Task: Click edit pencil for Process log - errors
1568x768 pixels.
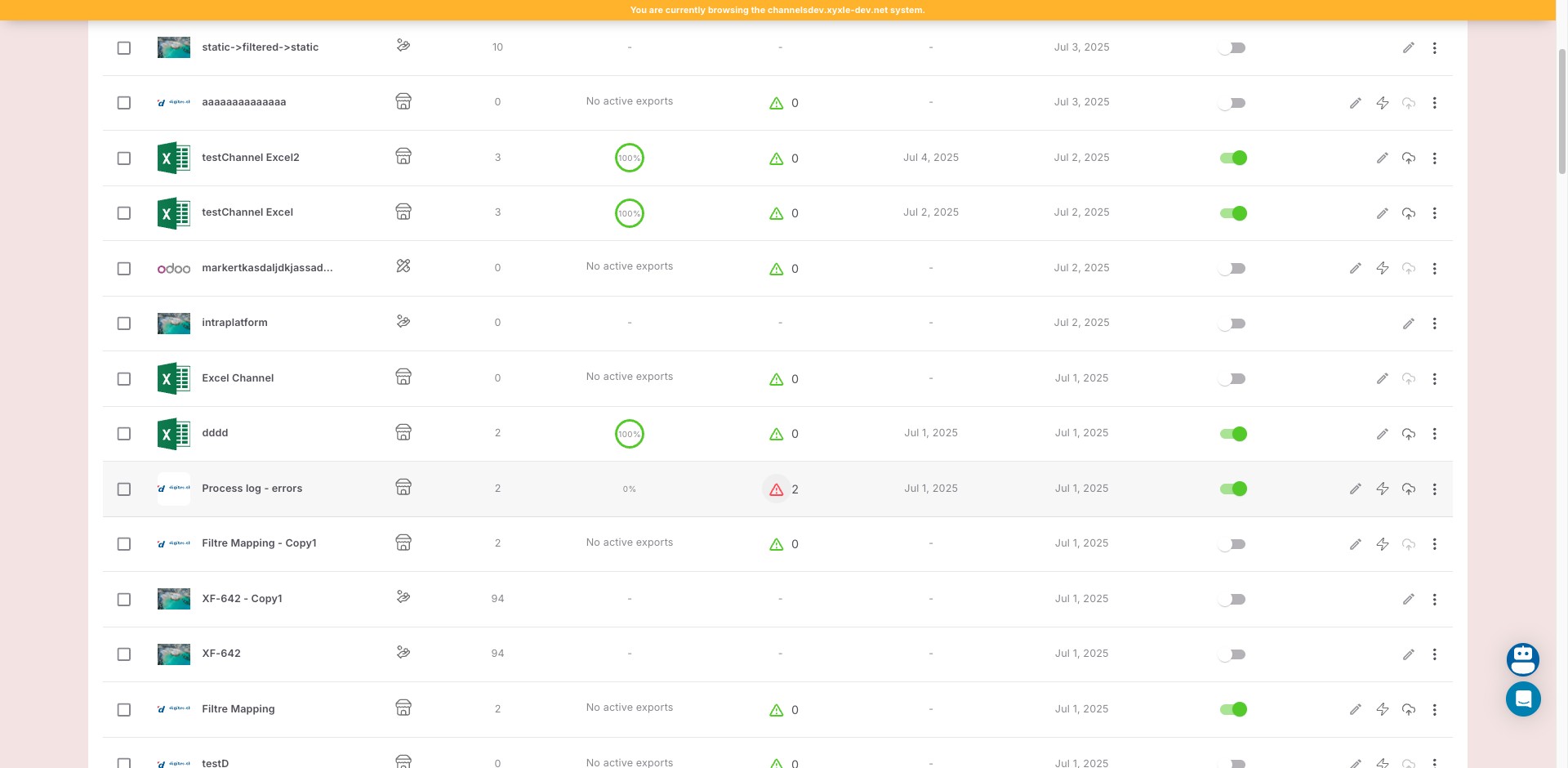Action: (1355, 489)
